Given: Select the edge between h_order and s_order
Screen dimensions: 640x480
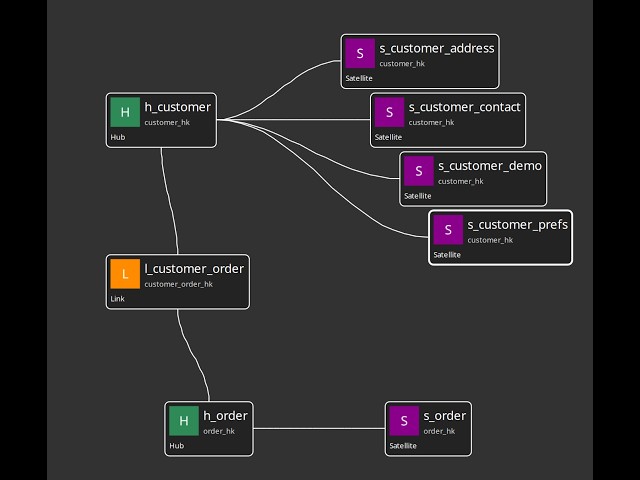Looking at the screenshot, I should tap(319, 429).
